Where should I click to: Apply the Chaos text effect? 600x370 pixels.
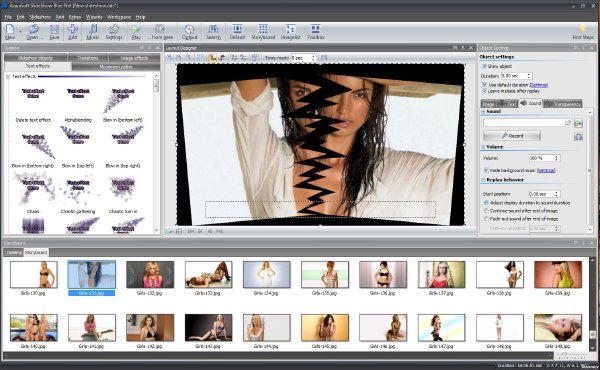click(x=33, y=193)
